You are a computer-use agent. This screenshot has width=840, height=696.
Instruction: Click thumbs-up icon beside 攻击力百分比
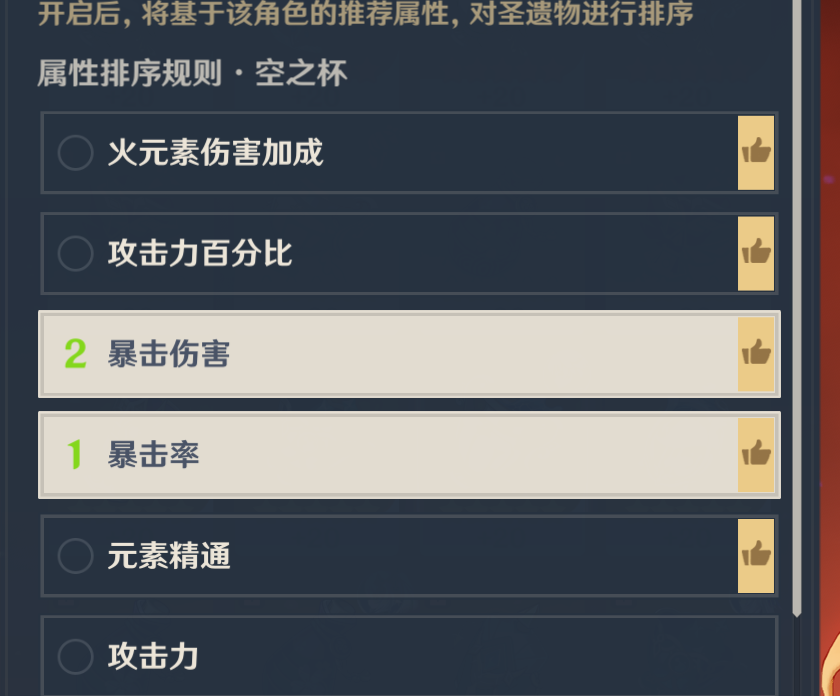coord(756,252)
